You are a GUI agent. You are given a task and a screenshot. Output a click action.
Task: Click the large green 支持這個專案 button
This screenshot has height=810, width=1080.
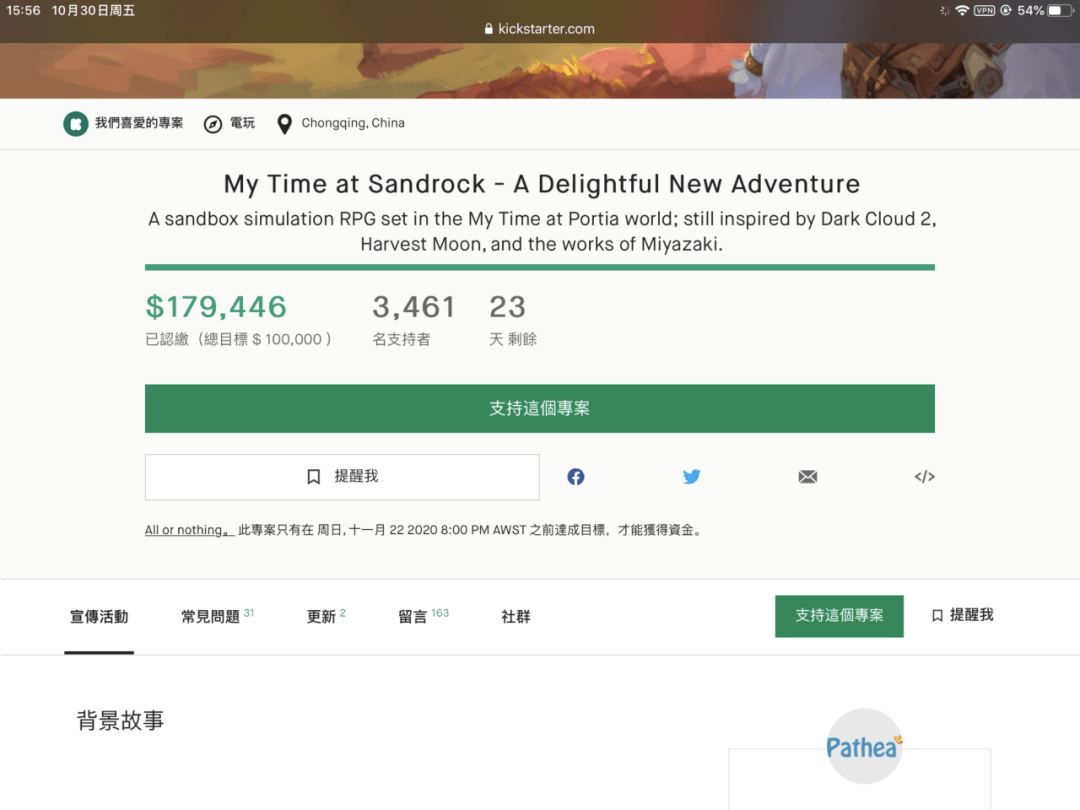pyautogui.click(x=540, y=409)
